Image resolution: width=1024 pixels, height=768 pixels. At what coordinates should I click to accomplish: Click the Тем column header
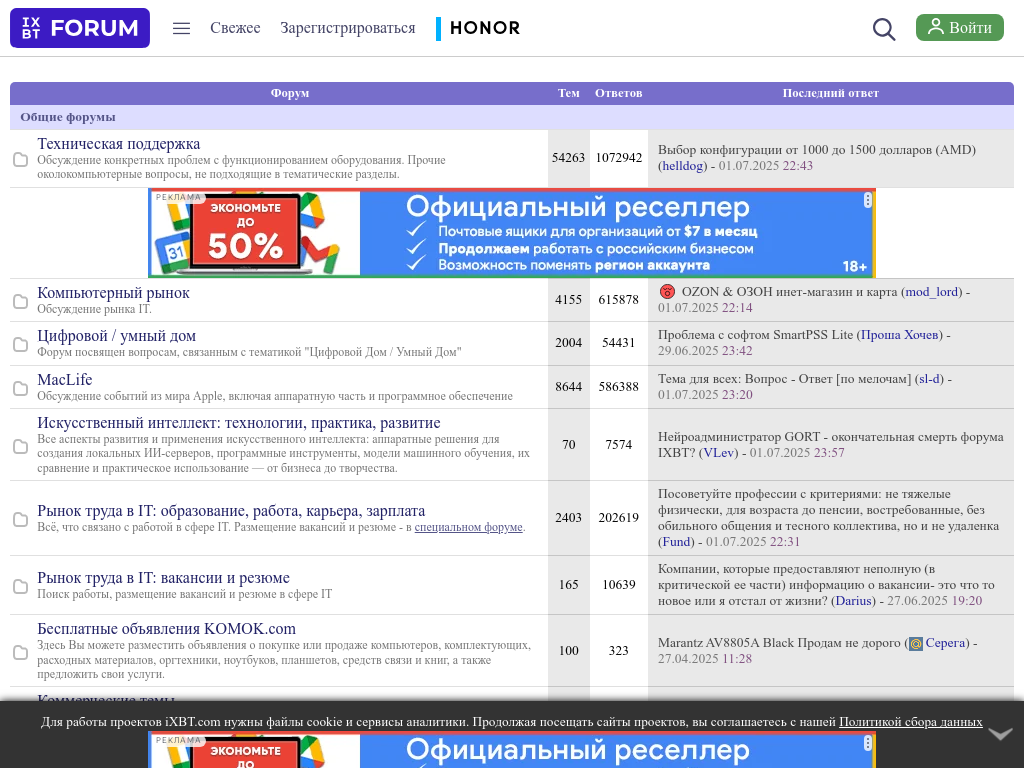(568, 93)
